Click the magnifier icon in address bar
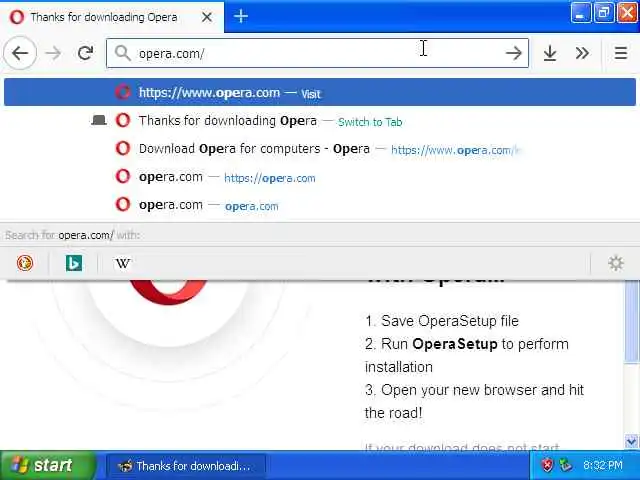Image resolution: width=640 pixels, height=480 pixels. pyautogui.click(x=122, y=53)
